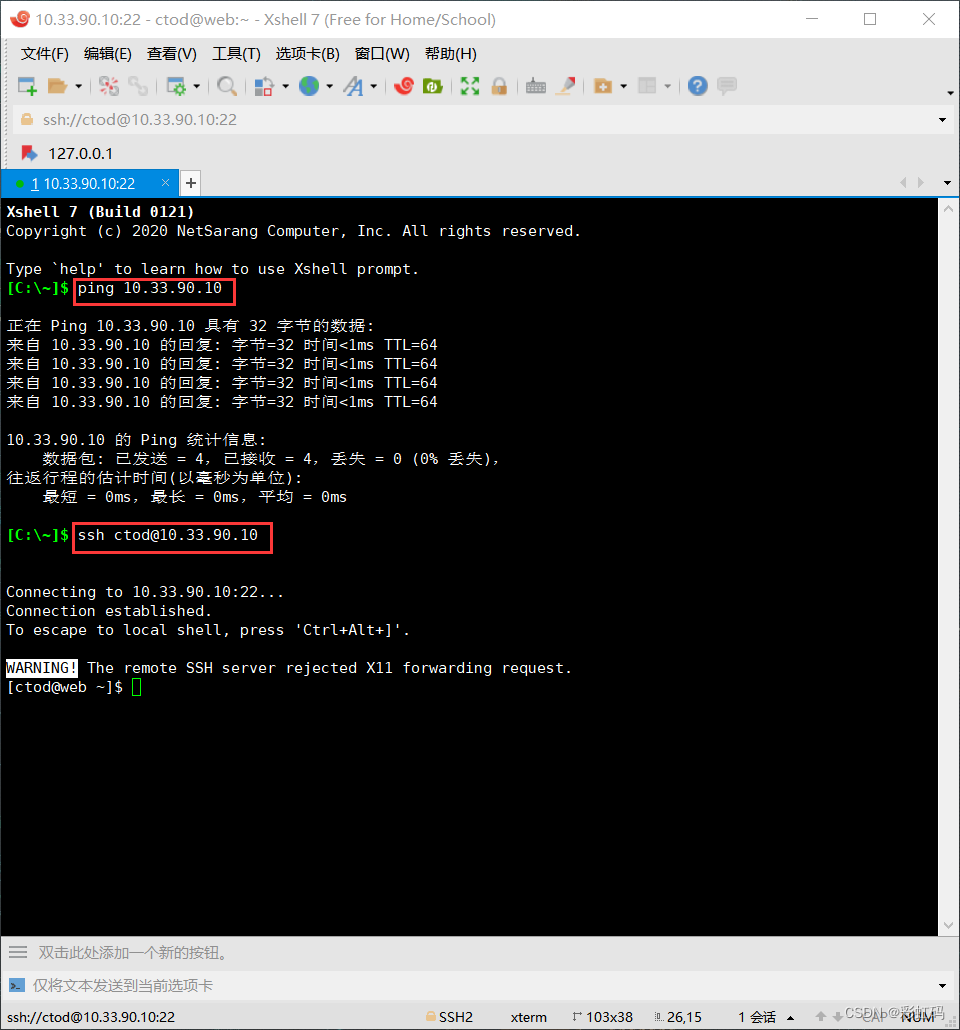Screen dimensions: 960x1030
Task: Click the 127.0.0.1 bookmark flag icon
Action: (x=29, y=153)
